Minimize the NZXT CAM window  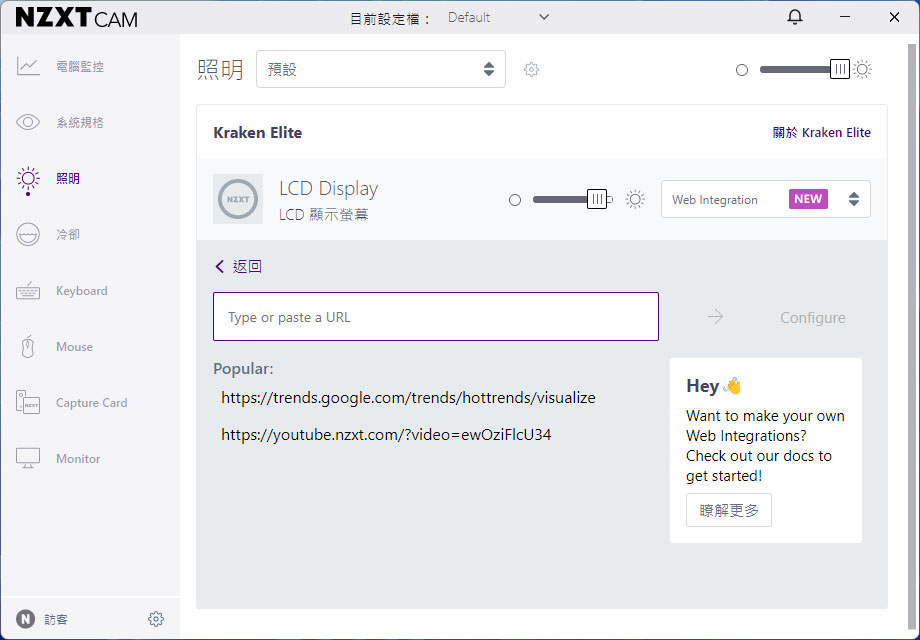(x=845, y=17)
